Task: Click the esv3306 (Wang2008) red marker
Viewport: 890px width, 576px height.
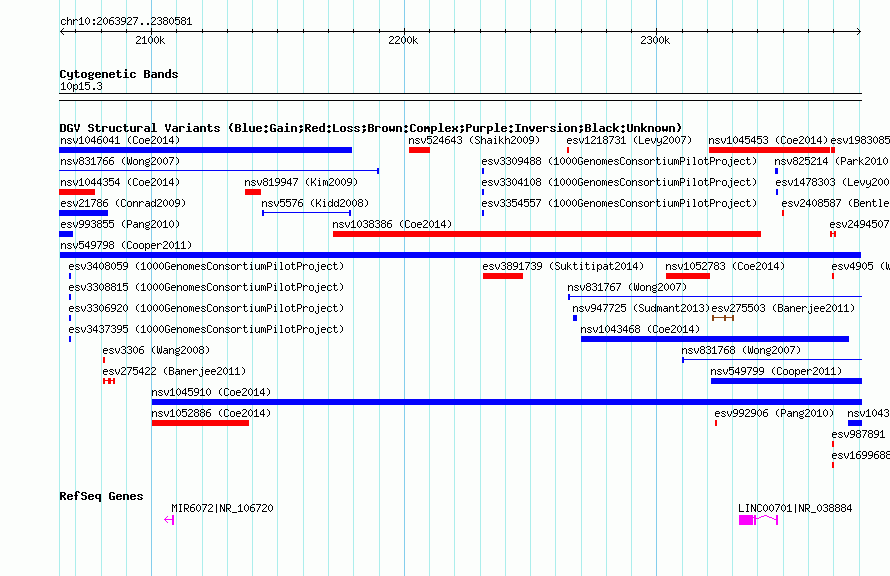Action: coord(104,360)
